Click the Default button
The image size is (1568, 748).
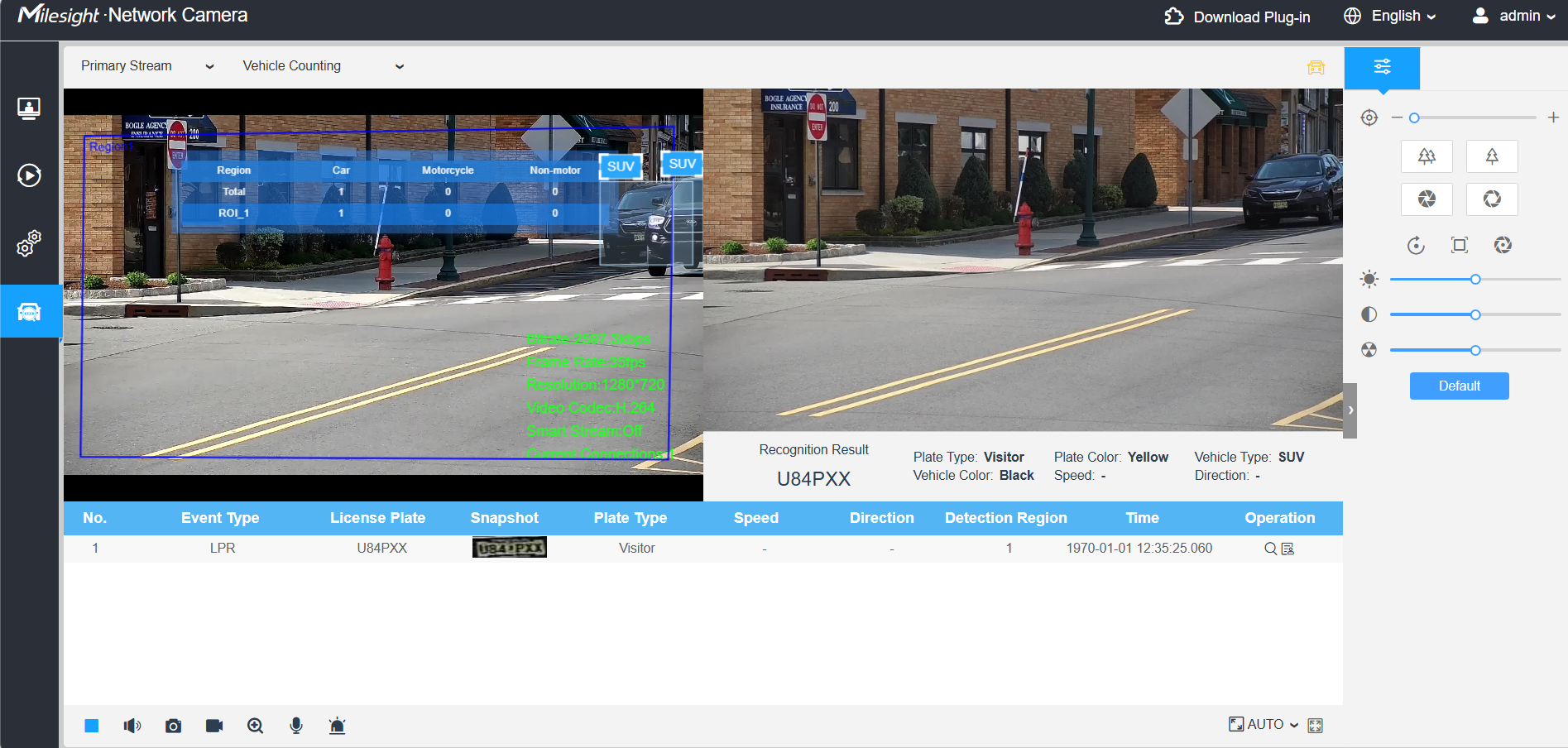pyautogui.click(x=1459, y=386)
